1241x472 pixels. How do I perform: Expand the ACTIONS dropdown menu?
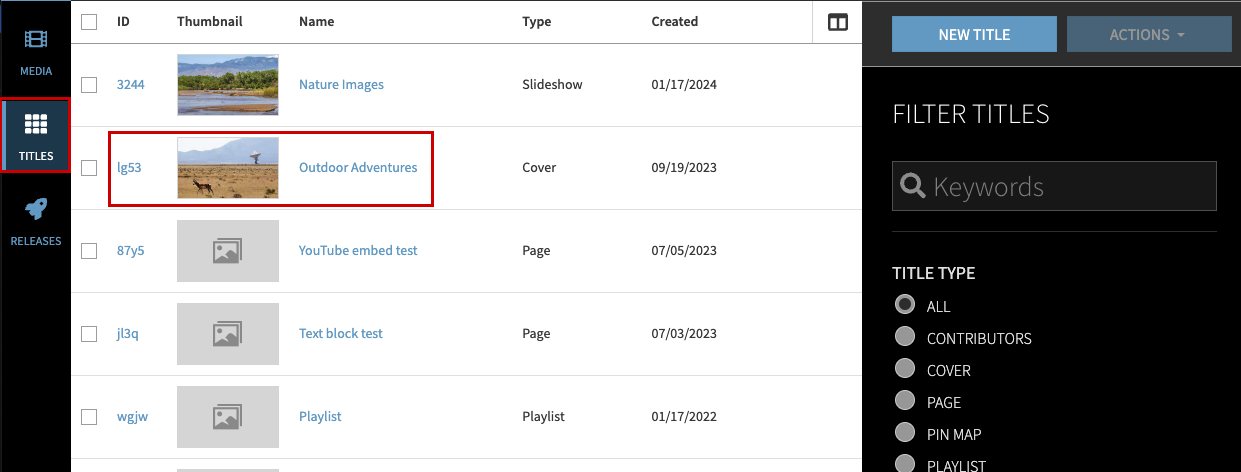pos(1148,35)
